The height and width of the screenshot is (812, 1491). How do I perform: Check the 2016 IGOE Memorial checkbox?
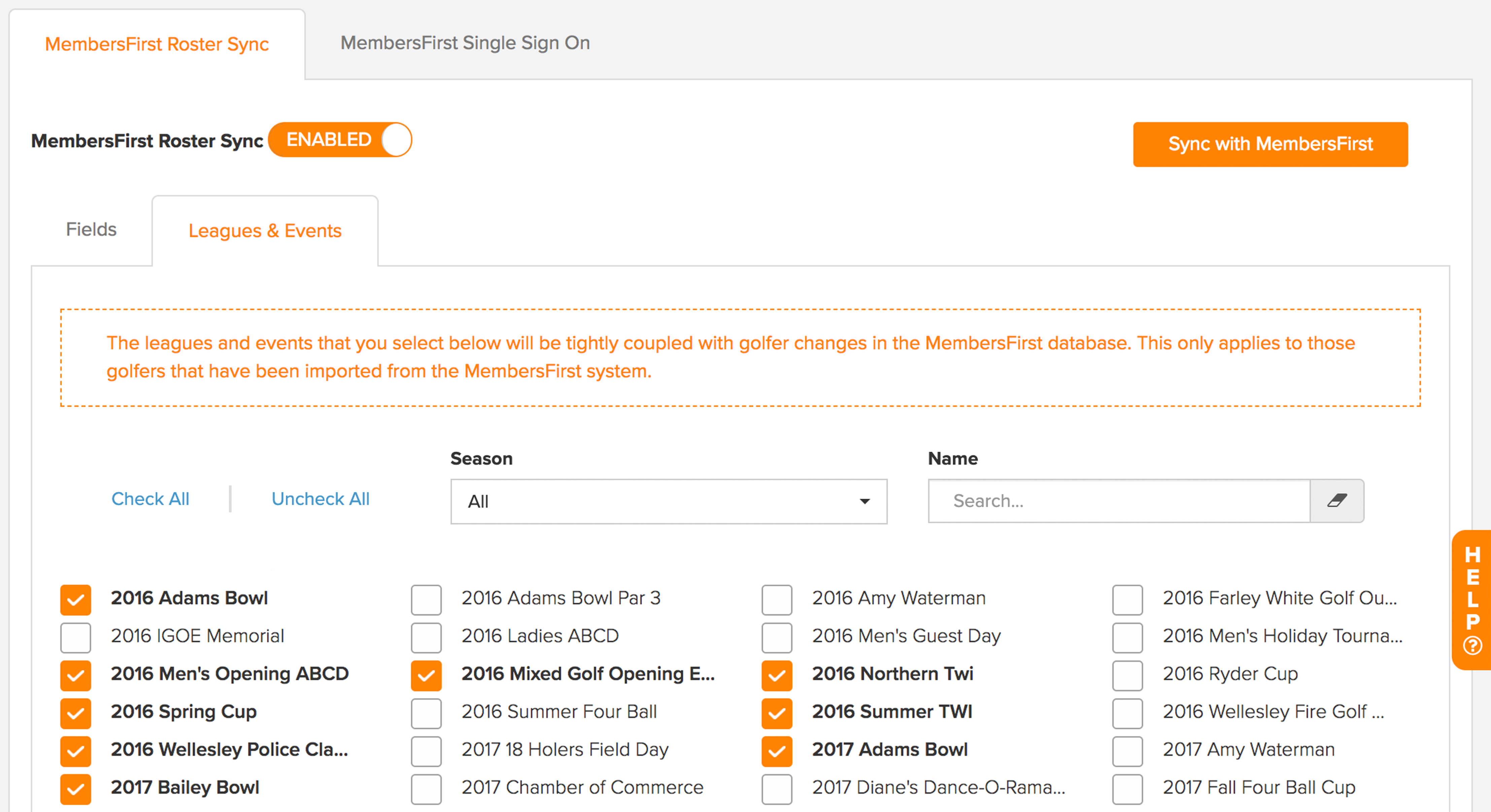(x=76, y=637)
